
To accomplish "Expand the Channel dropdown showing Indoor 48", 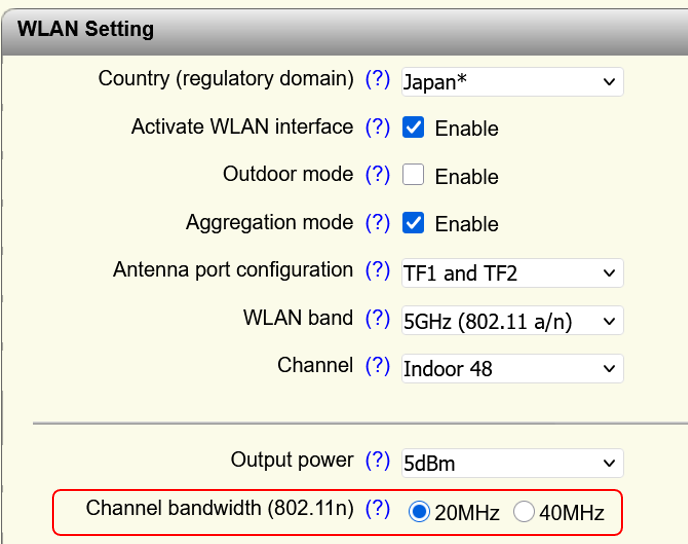I will [x=512, y=369].
